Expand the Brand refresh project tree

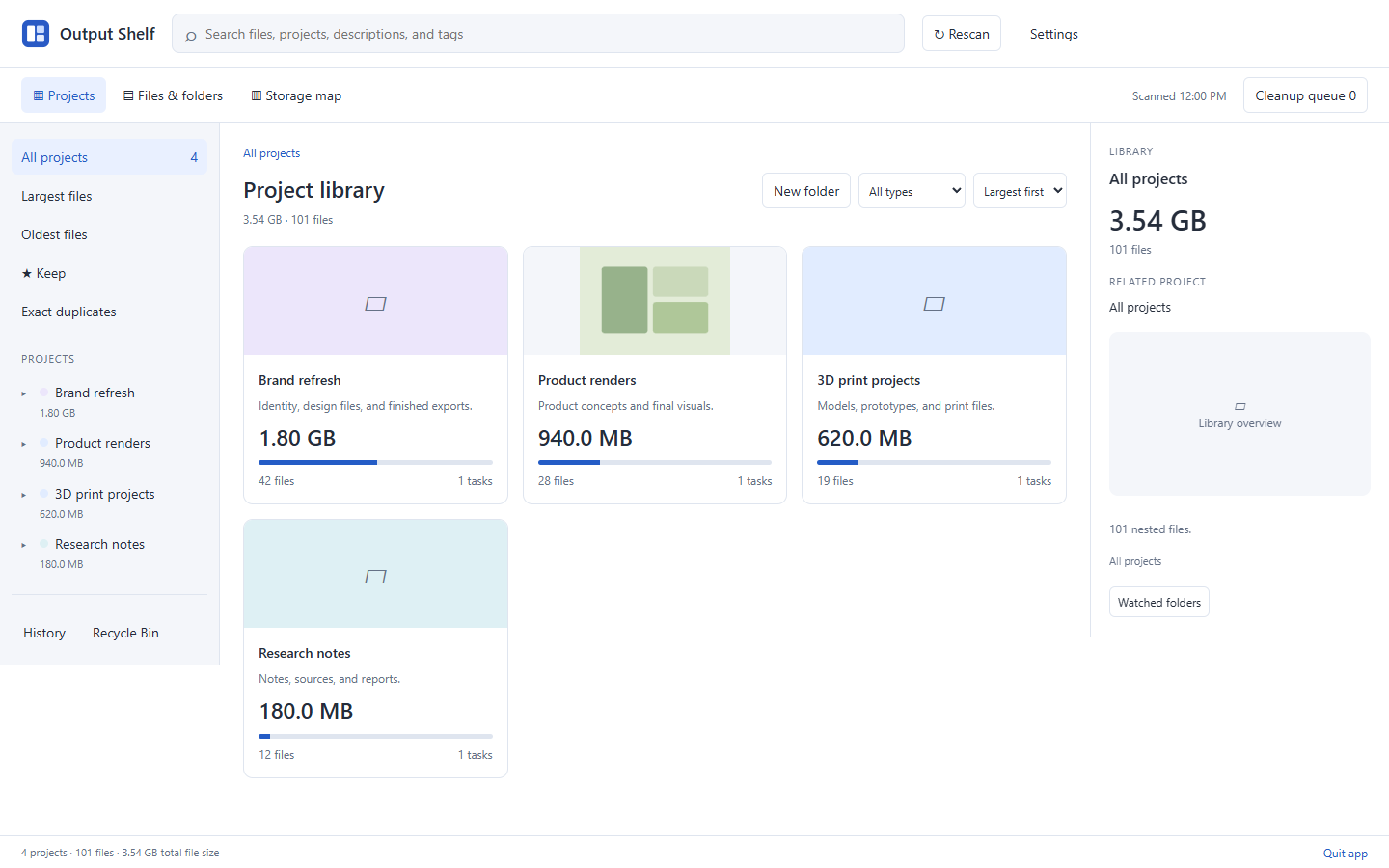tap(24, 393)
